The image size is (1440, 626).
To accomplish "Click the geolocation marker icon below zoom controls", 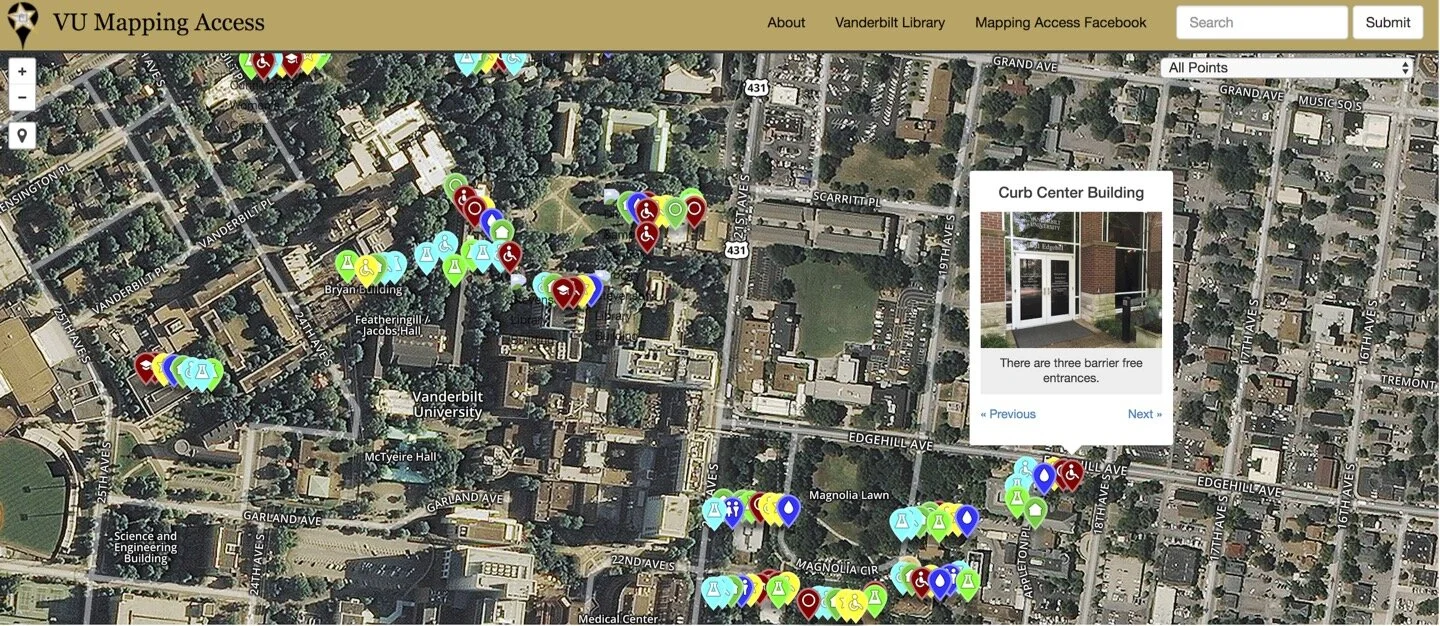I will (21, 134).
